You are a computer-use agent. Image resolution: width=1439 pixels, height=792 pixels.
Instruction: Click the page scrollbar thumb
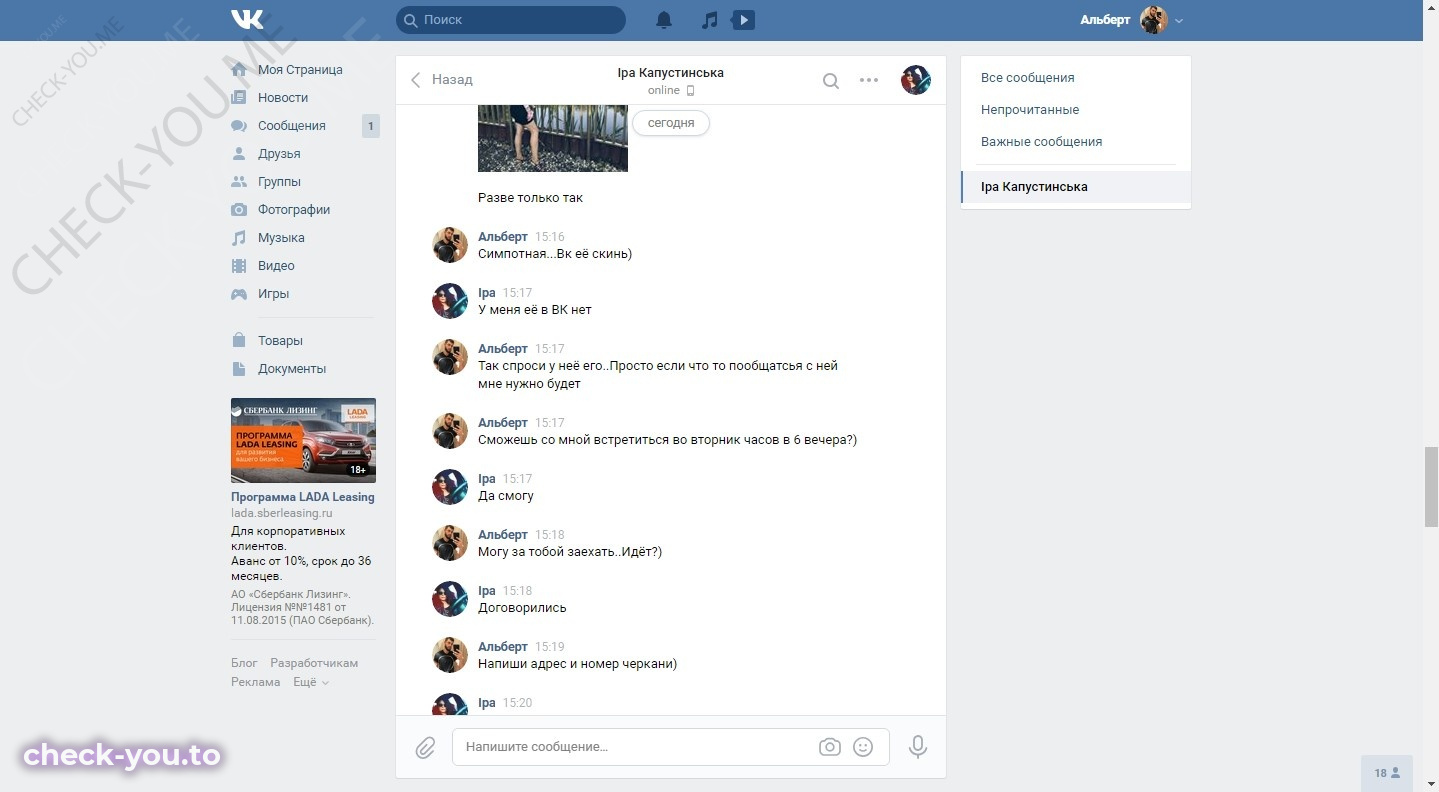click(x=1430, y=486)
